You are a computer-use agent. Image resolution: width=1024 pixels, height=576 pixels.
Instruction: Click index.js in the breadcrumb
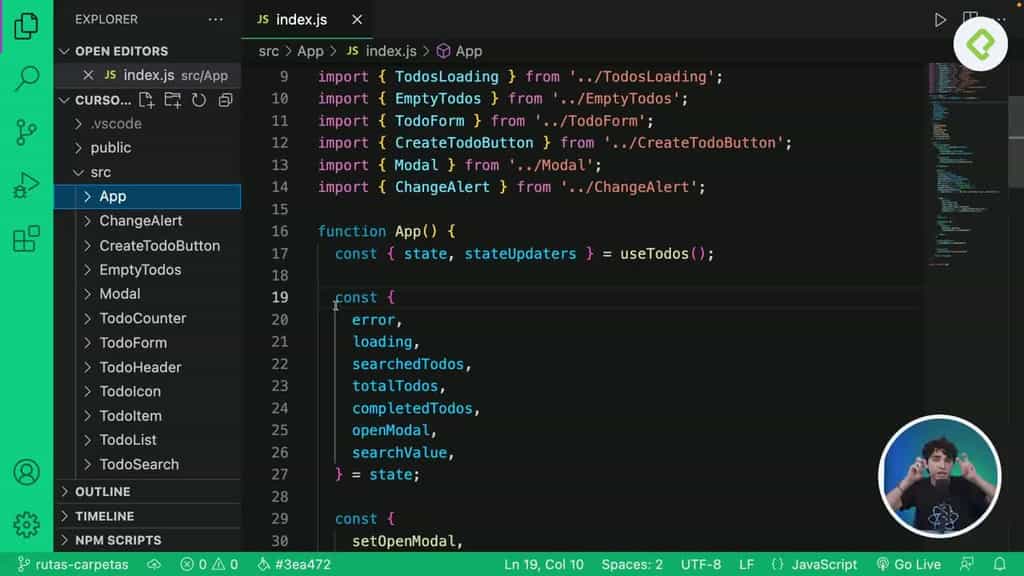(381, 51)
